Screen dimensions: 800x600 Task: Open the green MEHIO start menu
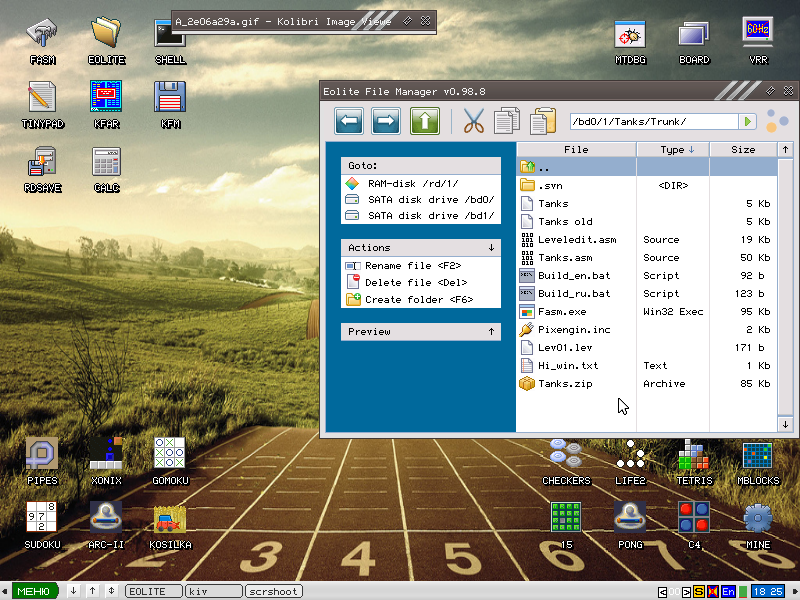[33, 591]
